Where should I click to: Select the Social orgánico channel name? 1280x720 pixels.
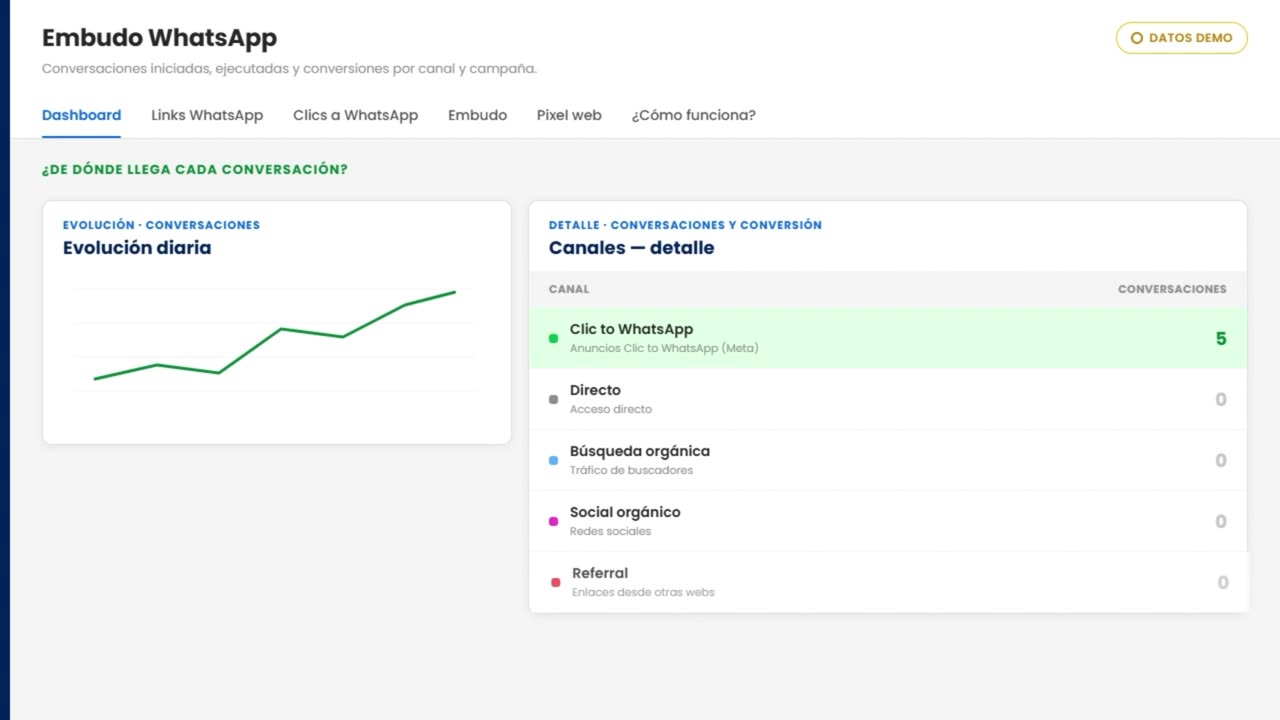(625, 512)
